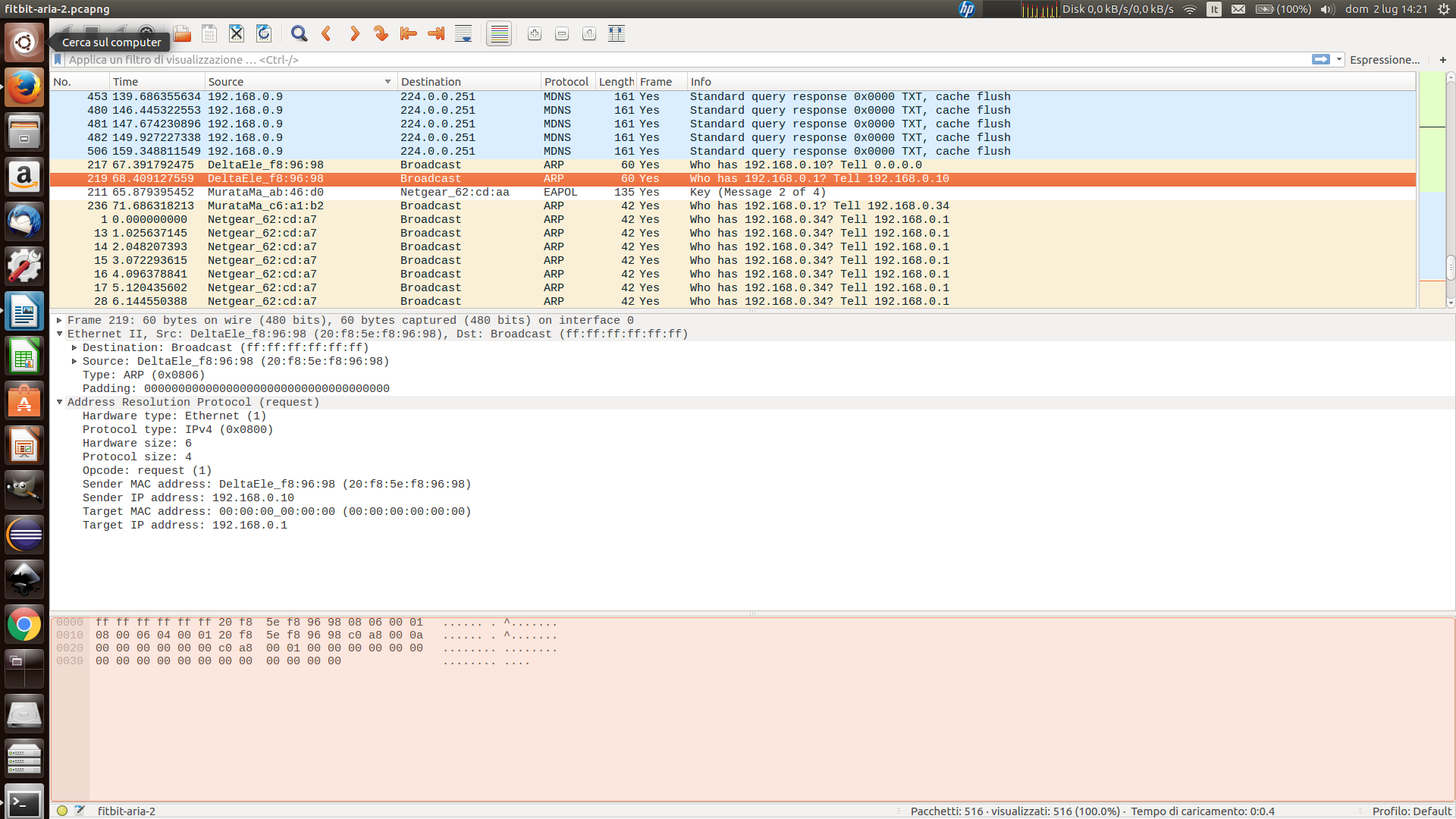Click the go to previous packet icon

point(327,33)
